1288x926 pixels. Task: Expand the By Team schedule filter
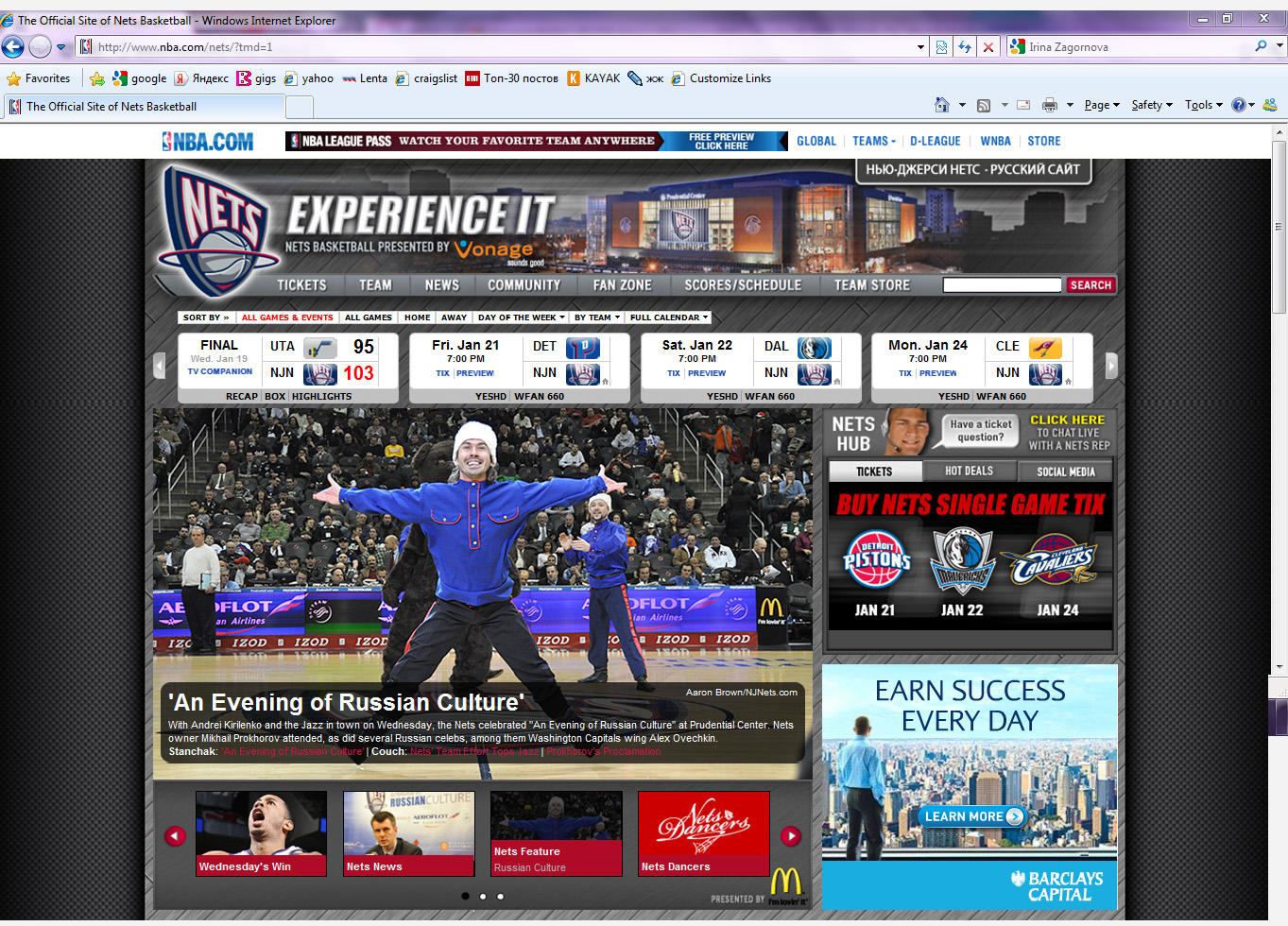(x=596, y=317)
